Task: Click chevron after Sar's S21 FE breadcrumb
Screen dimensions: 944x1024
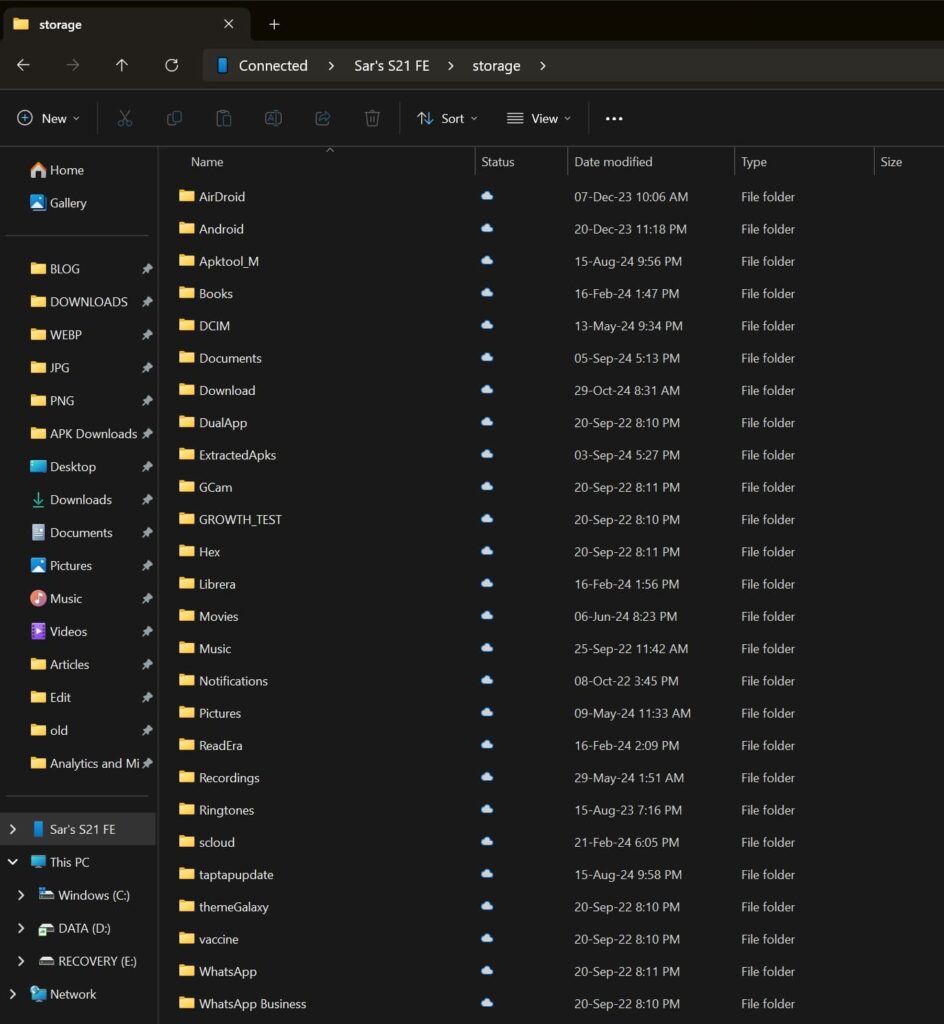Action: [x=450, y=66]
